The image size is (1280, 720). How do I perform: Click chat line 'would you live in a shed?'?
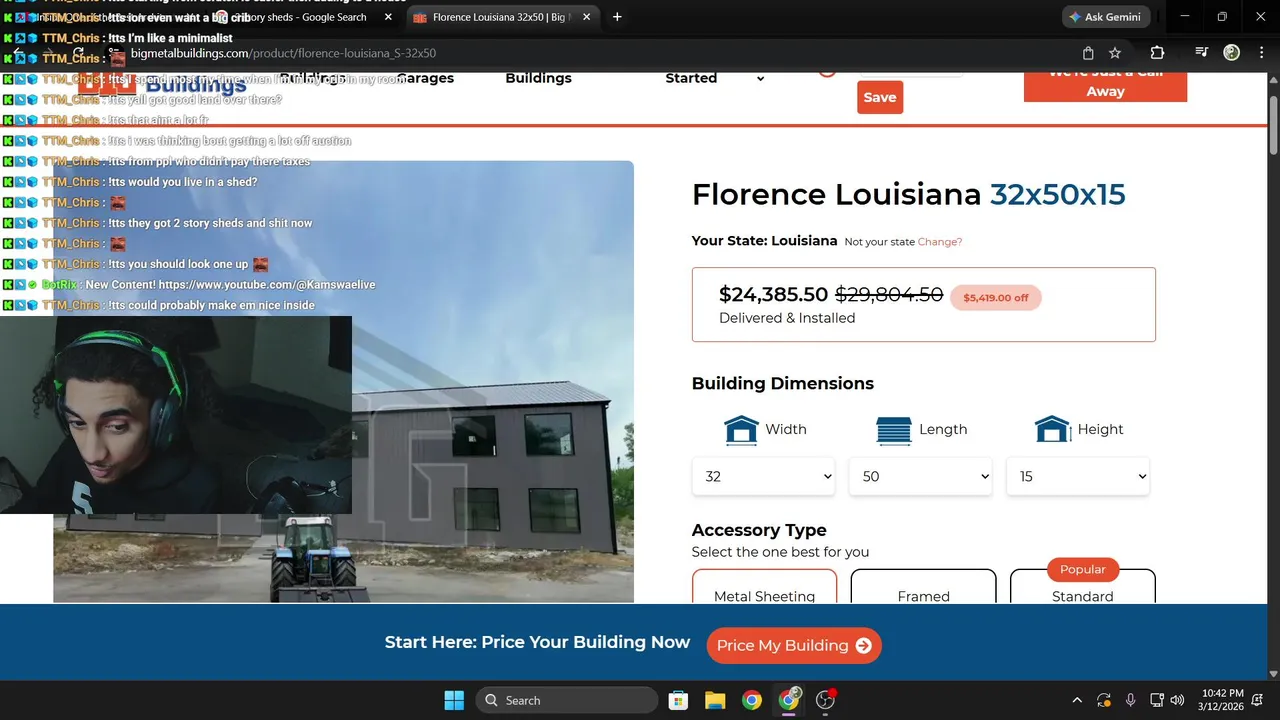tap(183, 182)
